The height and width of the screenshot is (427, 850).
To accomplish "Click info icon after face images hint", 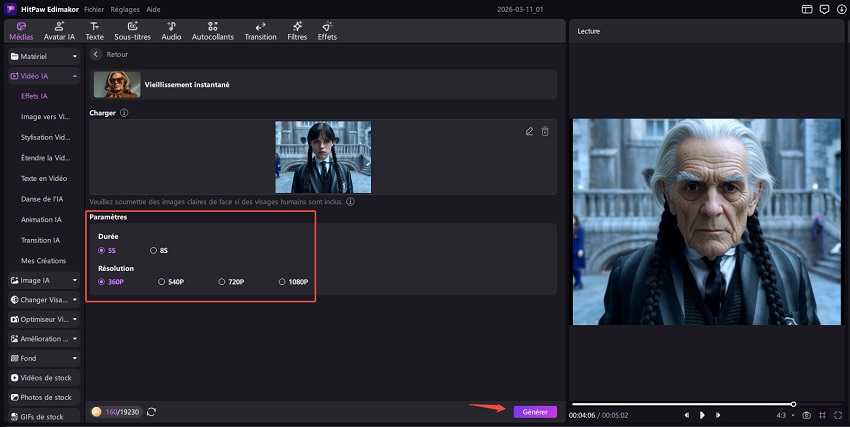I will coord(351,202).
